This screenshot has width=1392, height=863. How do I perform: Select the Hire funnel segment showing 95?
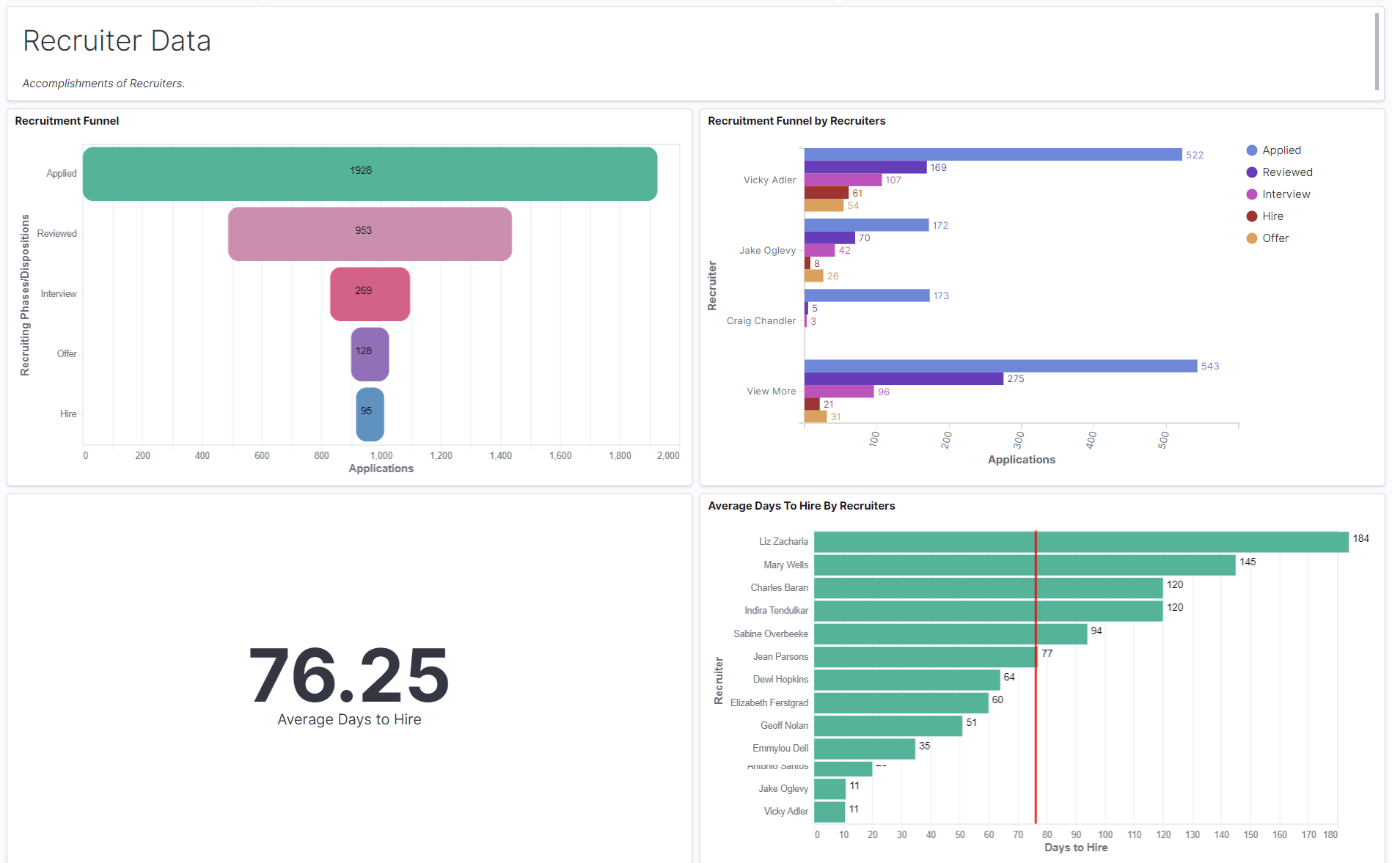pos(371,412)
